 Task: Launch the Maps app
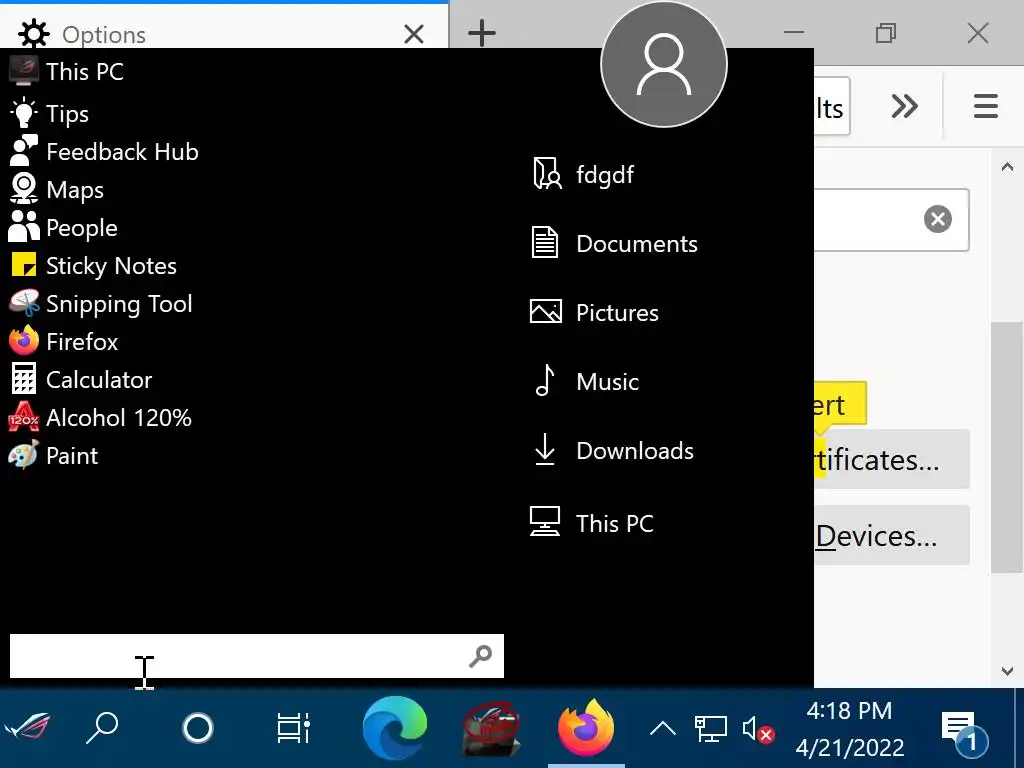pyautogui.click(x=57, y=189)
